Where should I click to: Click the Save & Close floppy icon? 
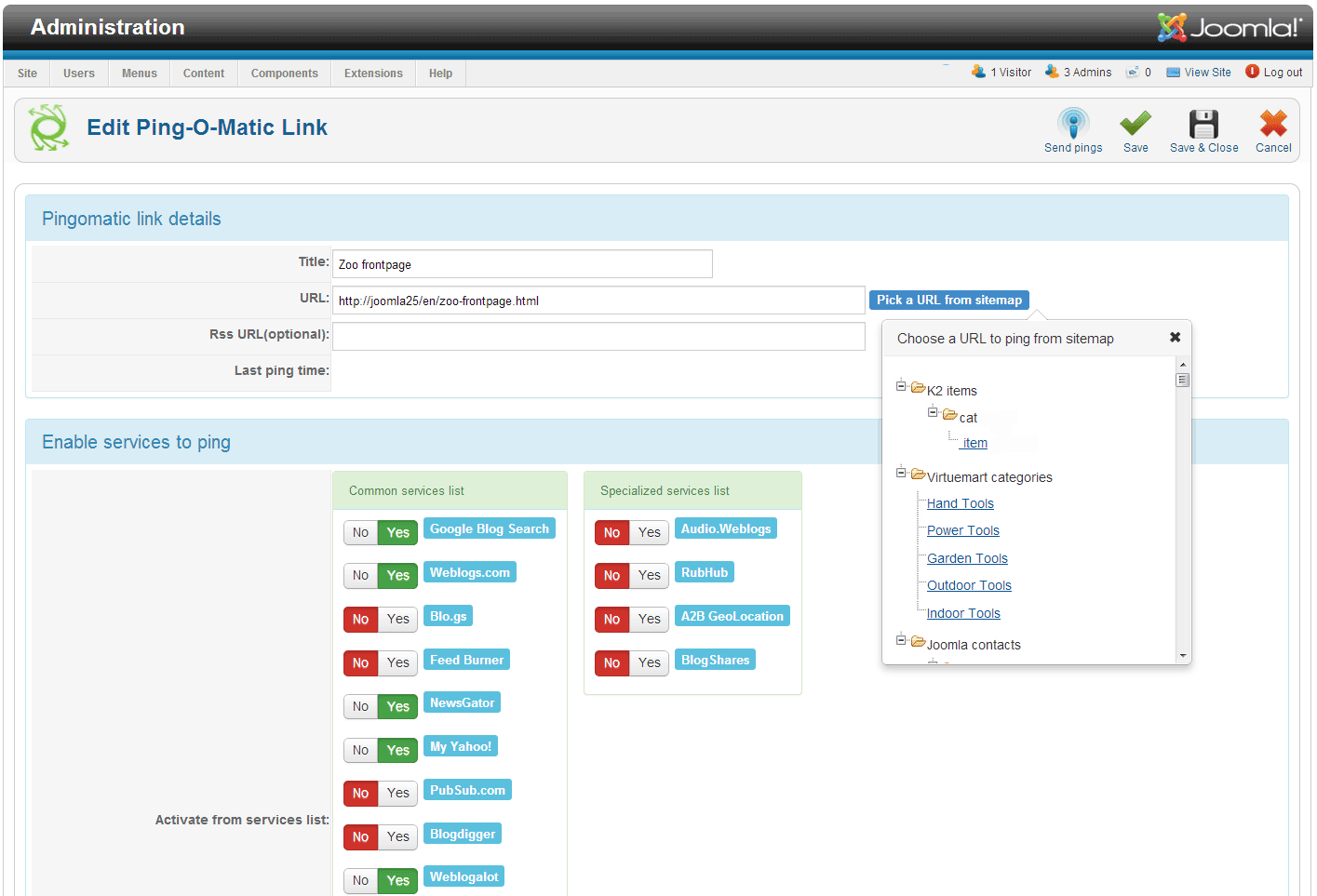(x=1203, y=124)
